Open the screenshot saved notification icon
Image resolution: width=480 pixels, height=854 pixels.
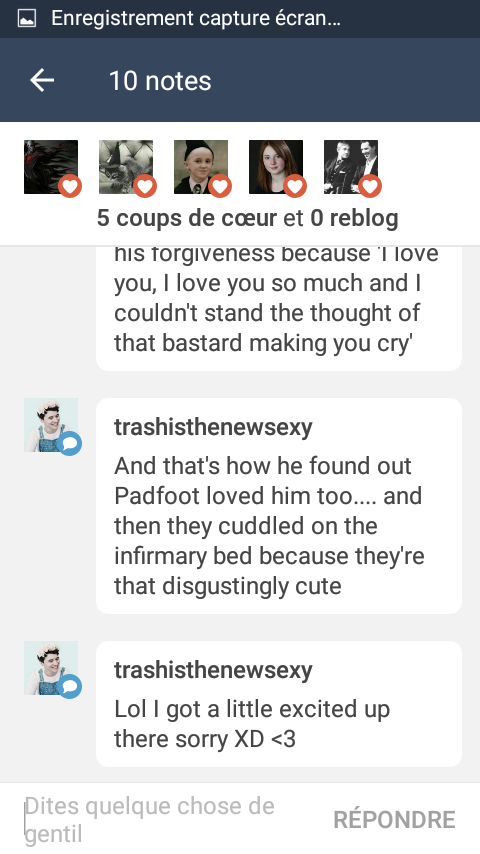click(x=27, y=19)
